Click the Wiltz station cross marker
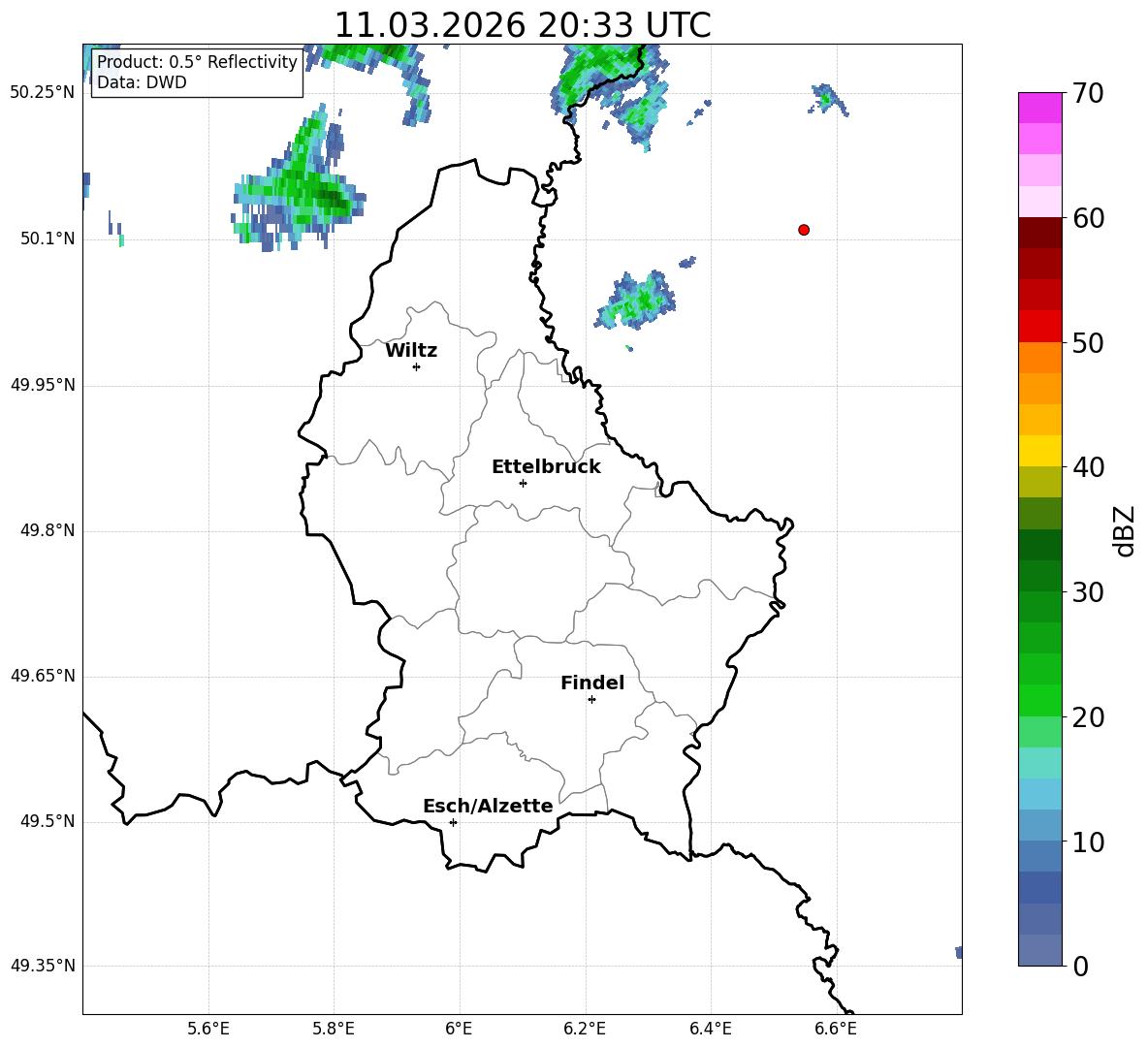1148x1048 pixels. tap(417, 366)
